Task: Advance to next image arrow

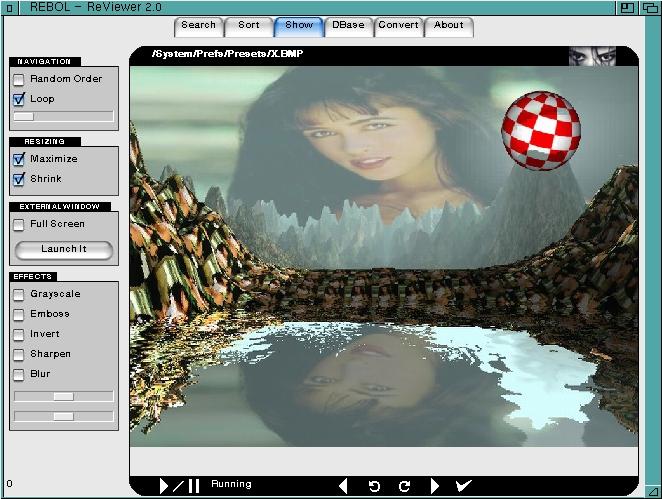Action: (435, 486)
